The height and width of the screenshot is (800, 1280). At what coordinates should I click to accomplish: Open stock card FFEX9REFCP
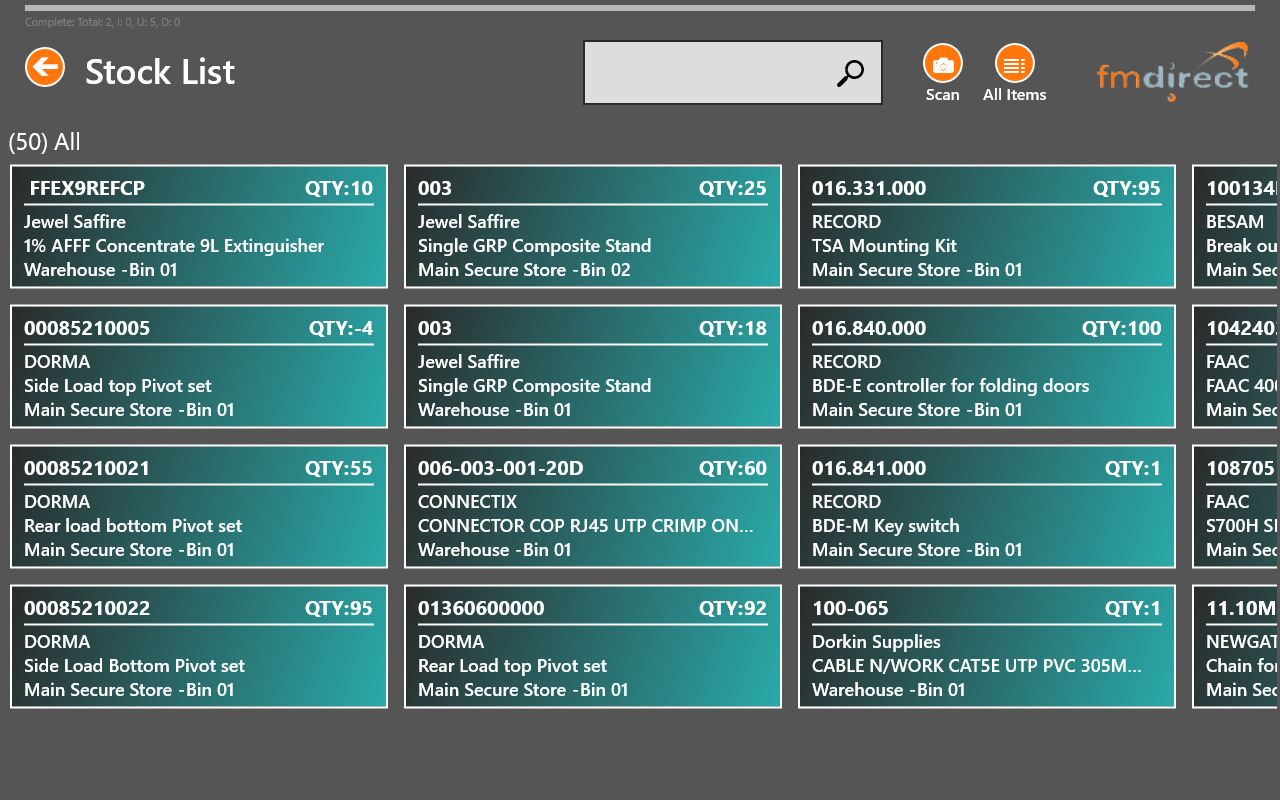[x=199, y=227]
